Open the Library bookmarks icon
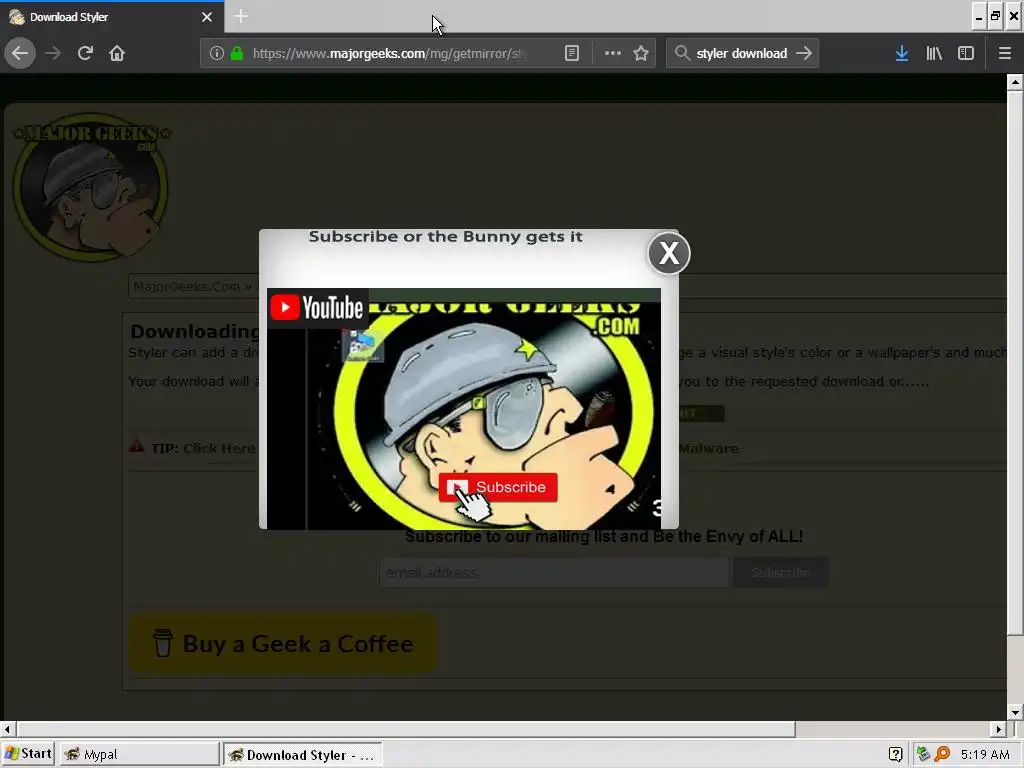Viewport: 1024px width, 768px height. [x=934, y=53]
